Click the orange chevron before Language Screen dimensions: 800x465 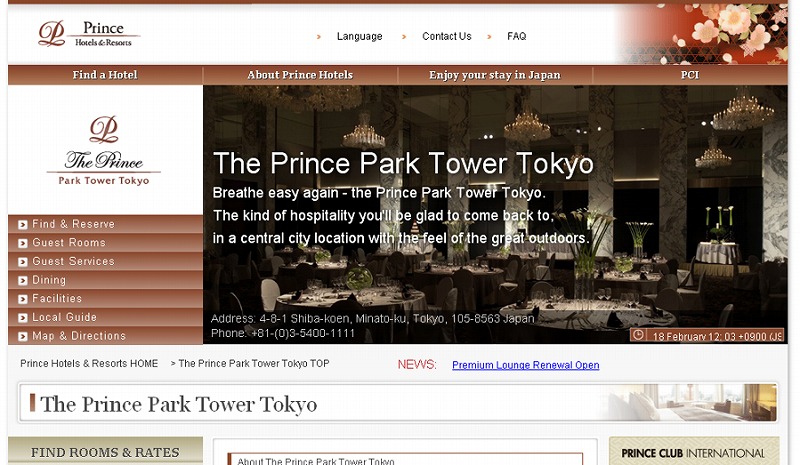[319, 37]
